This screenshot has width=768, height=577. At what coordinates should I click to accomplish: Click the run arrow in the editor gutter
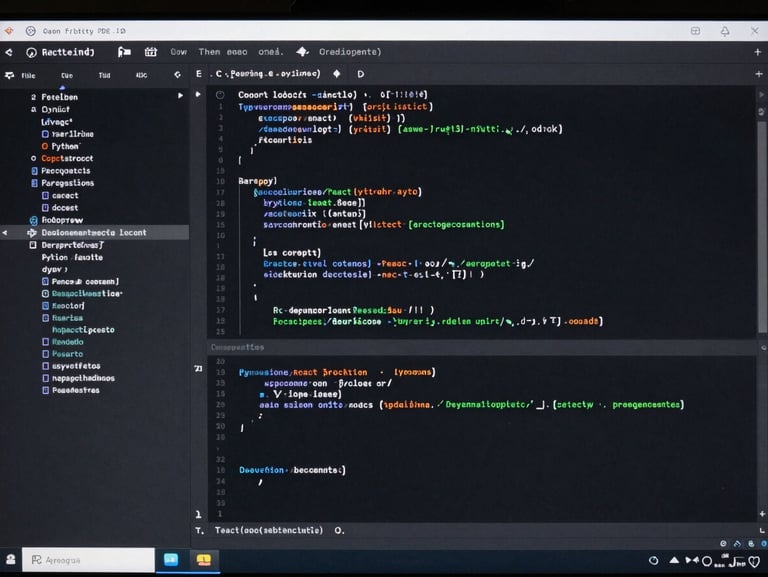click(x=198, y=94)
